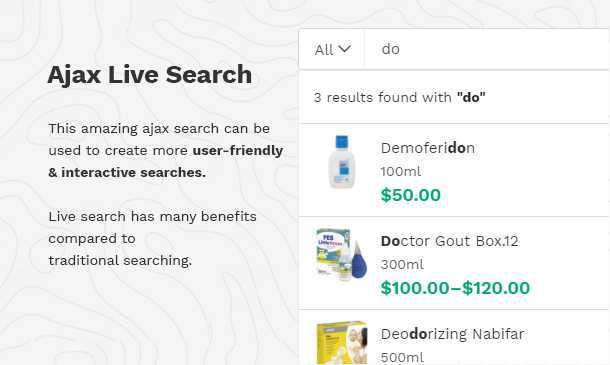Click the bold "user-friendly" text
This screenshot has height=365, width=610.
pos(238,151)
